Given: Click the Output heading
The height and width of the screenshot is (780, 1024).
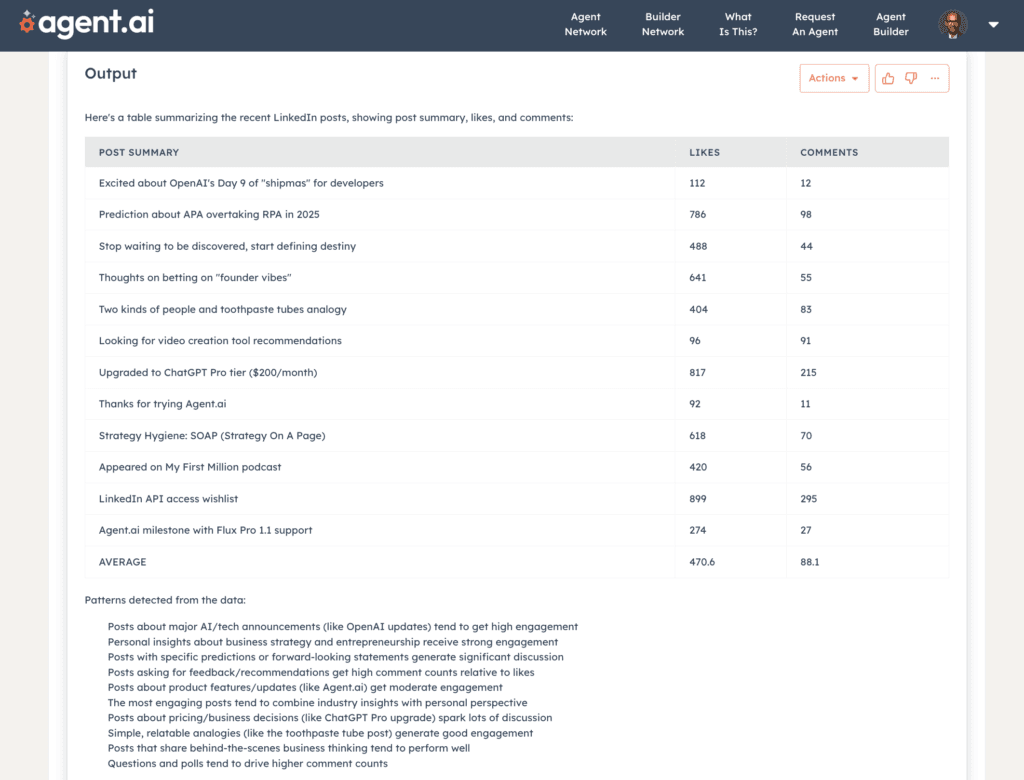Looking at the screenshot, I should click(x=110, y=74).
